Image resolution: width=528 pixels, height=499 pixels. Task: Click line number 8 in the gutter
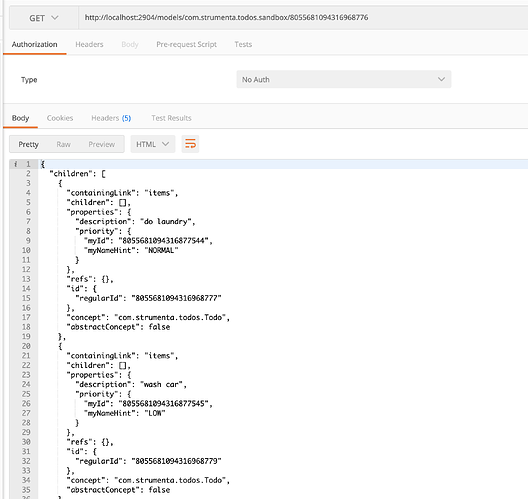(28, 231)
